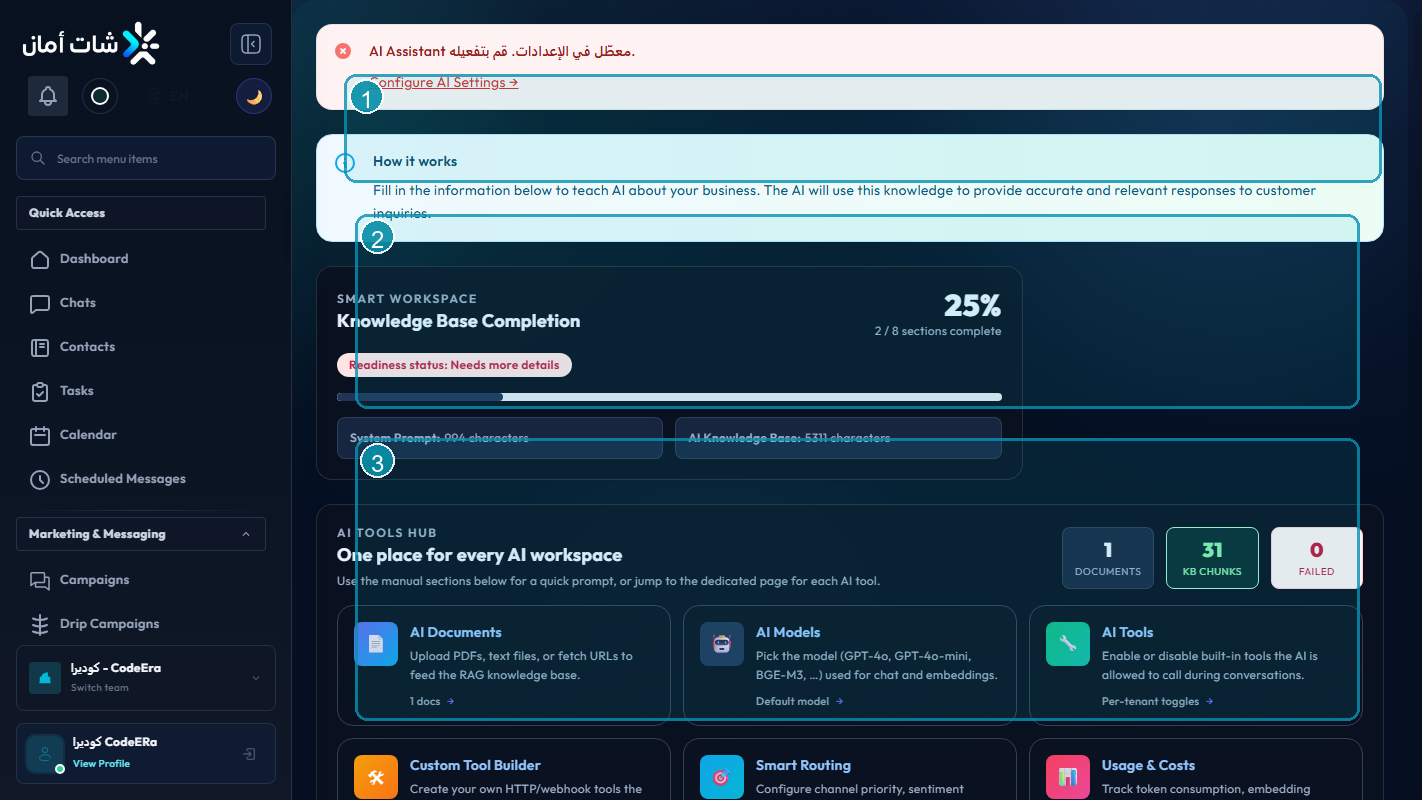The width and height of the screenshot is (1422, 800).
Task: Click the 2 / 8 sections complete text
Action: click(937, 331)
